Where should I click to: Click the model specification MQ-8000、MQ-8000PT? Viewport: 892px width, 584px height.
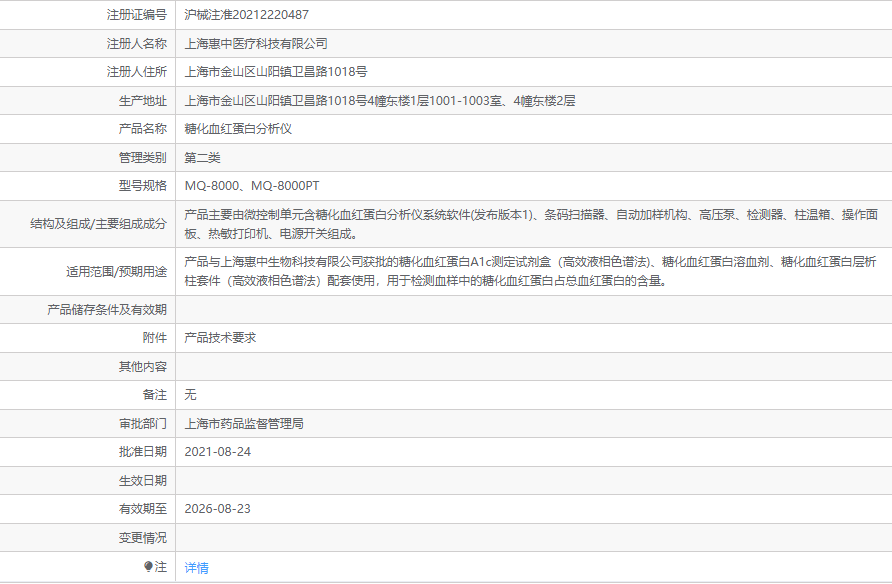click(252, 186)
